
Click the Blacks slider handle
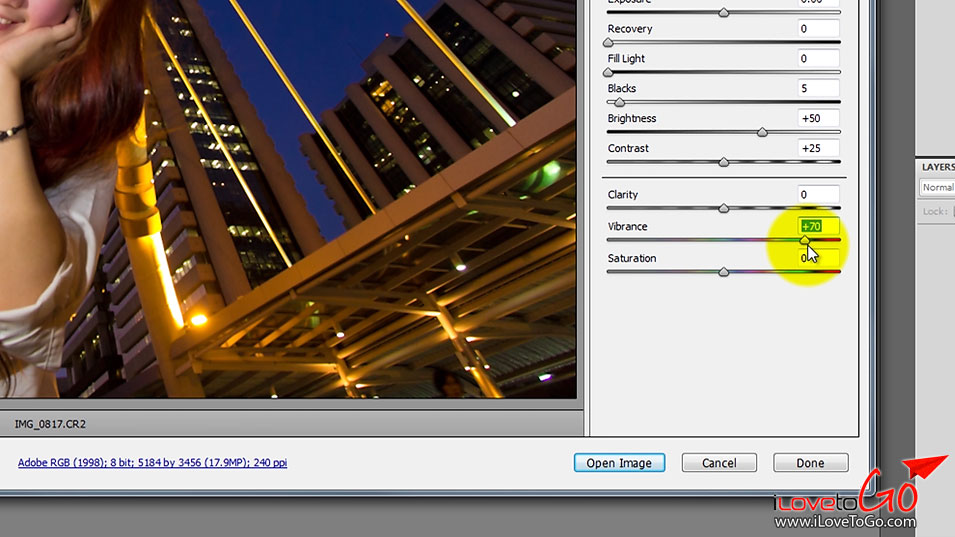pyautogui.click(x=619, y=102)
